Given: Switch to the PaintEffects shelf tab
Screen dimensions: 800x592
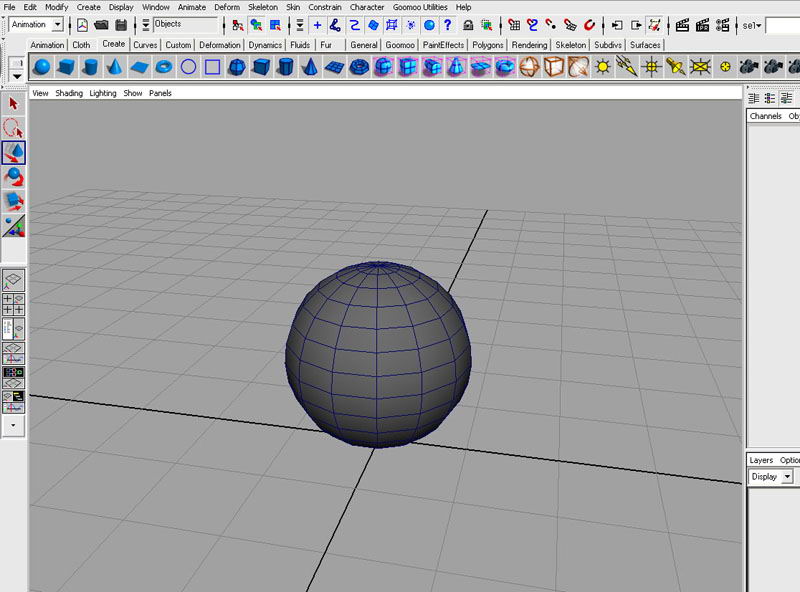Looking at the screenshot, I should [443, 45].
